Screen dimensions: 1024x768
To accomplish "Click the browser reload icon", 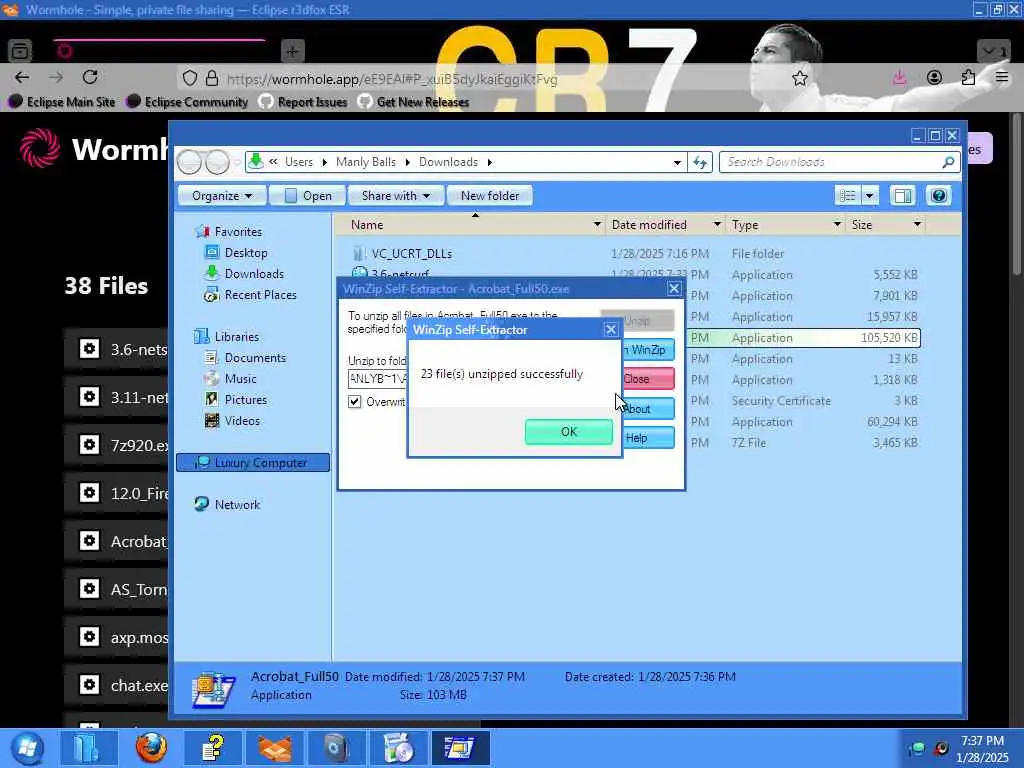I will [90, 77].
